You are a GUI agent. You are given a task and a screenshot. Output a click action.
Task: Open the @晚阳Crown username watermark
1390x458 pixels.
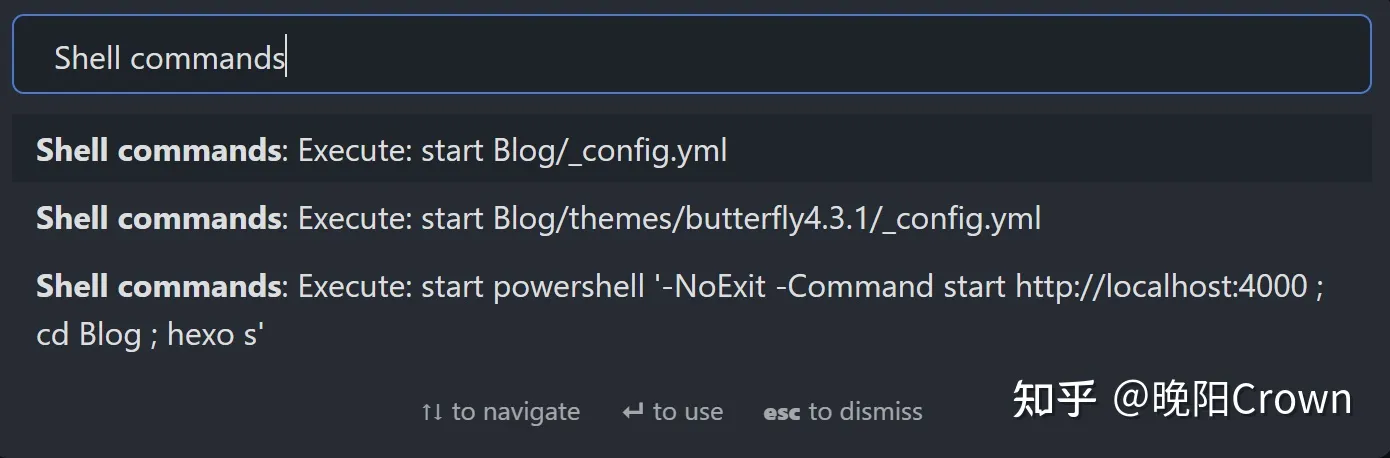click(1232, 399)
